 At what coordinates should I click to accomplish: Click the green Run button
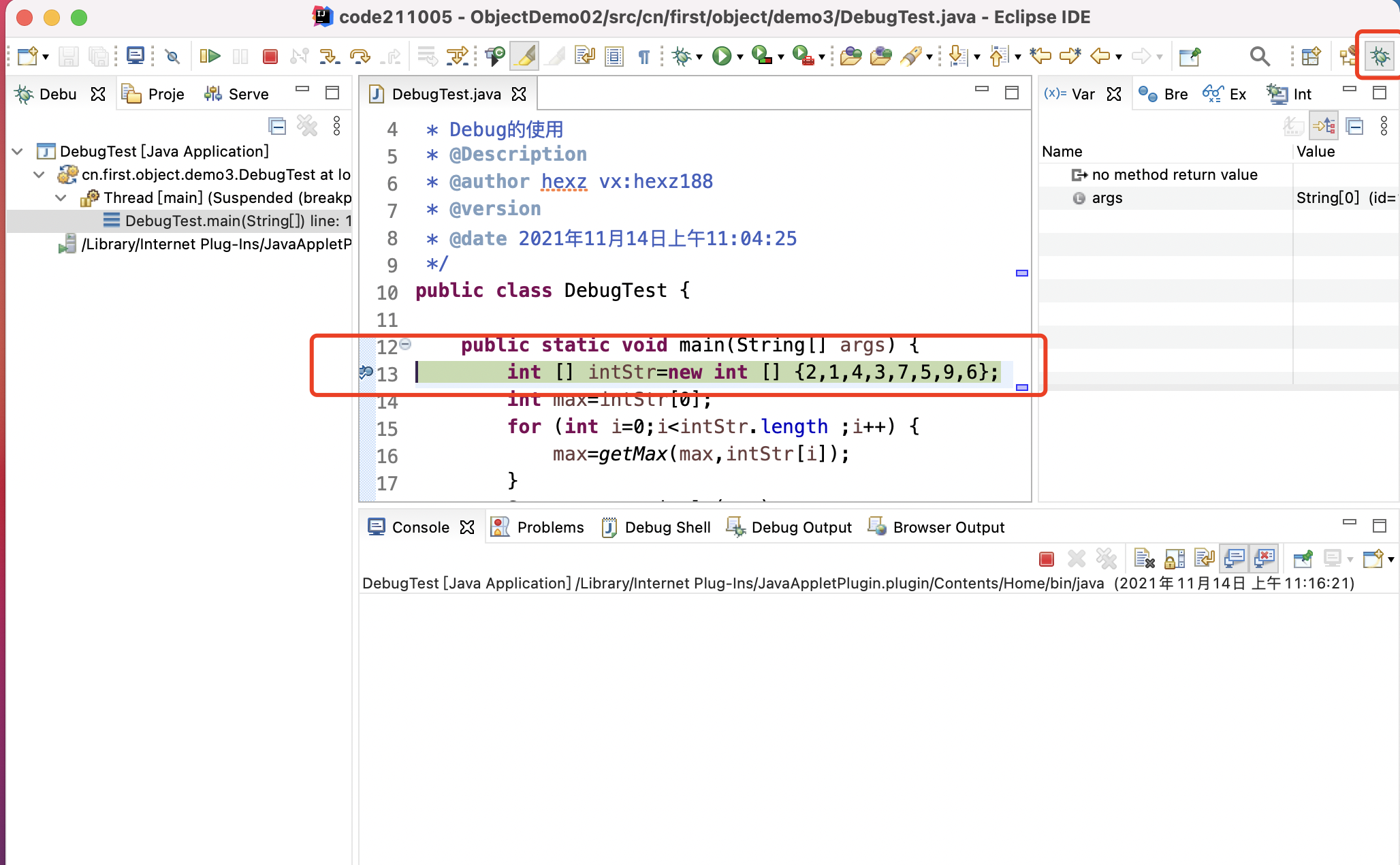click(721, 56)
